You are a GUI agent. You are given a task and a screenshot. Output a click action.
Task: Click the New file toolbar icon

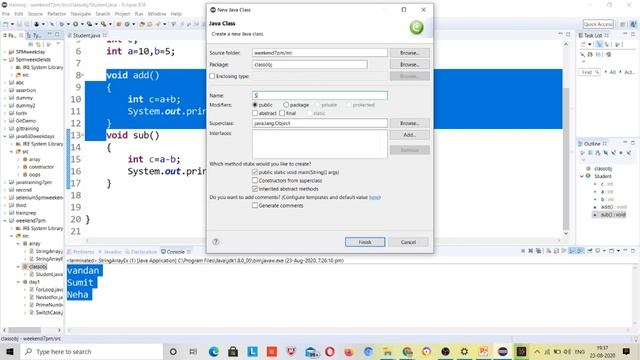(x=6, y=24)
